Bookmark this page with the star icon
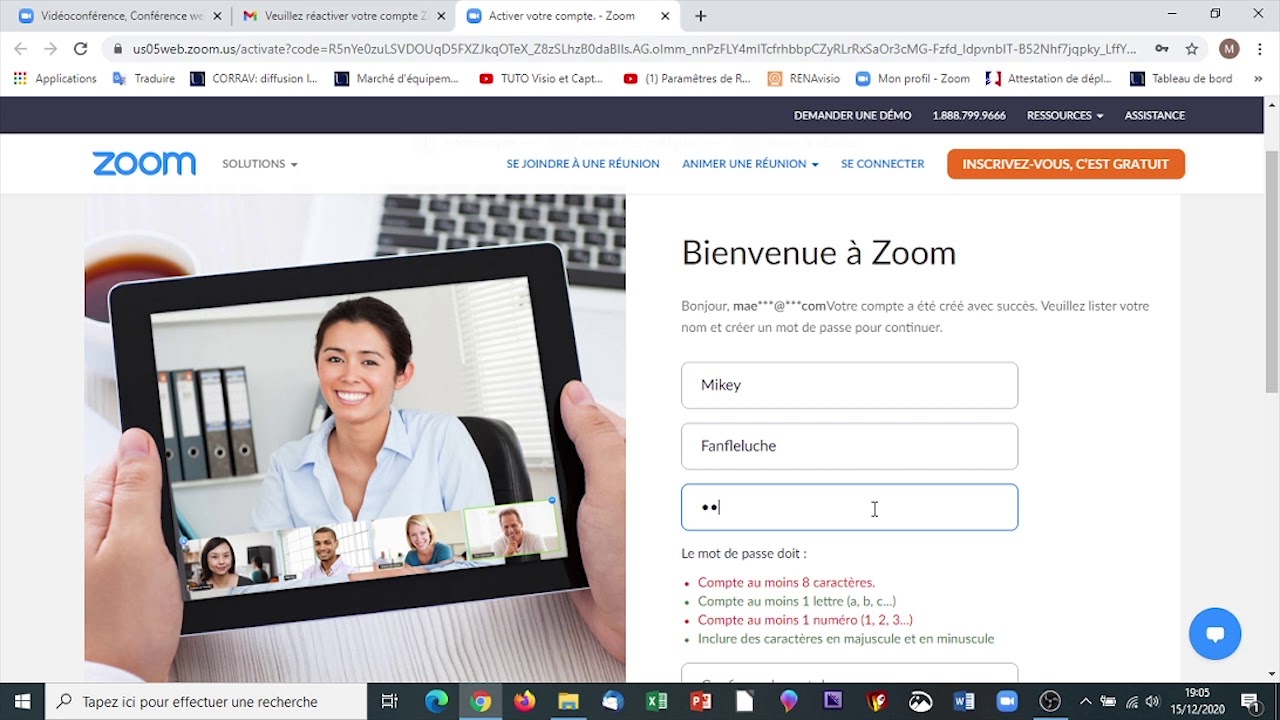The image size is (1280, 720). pos(1192,48)
